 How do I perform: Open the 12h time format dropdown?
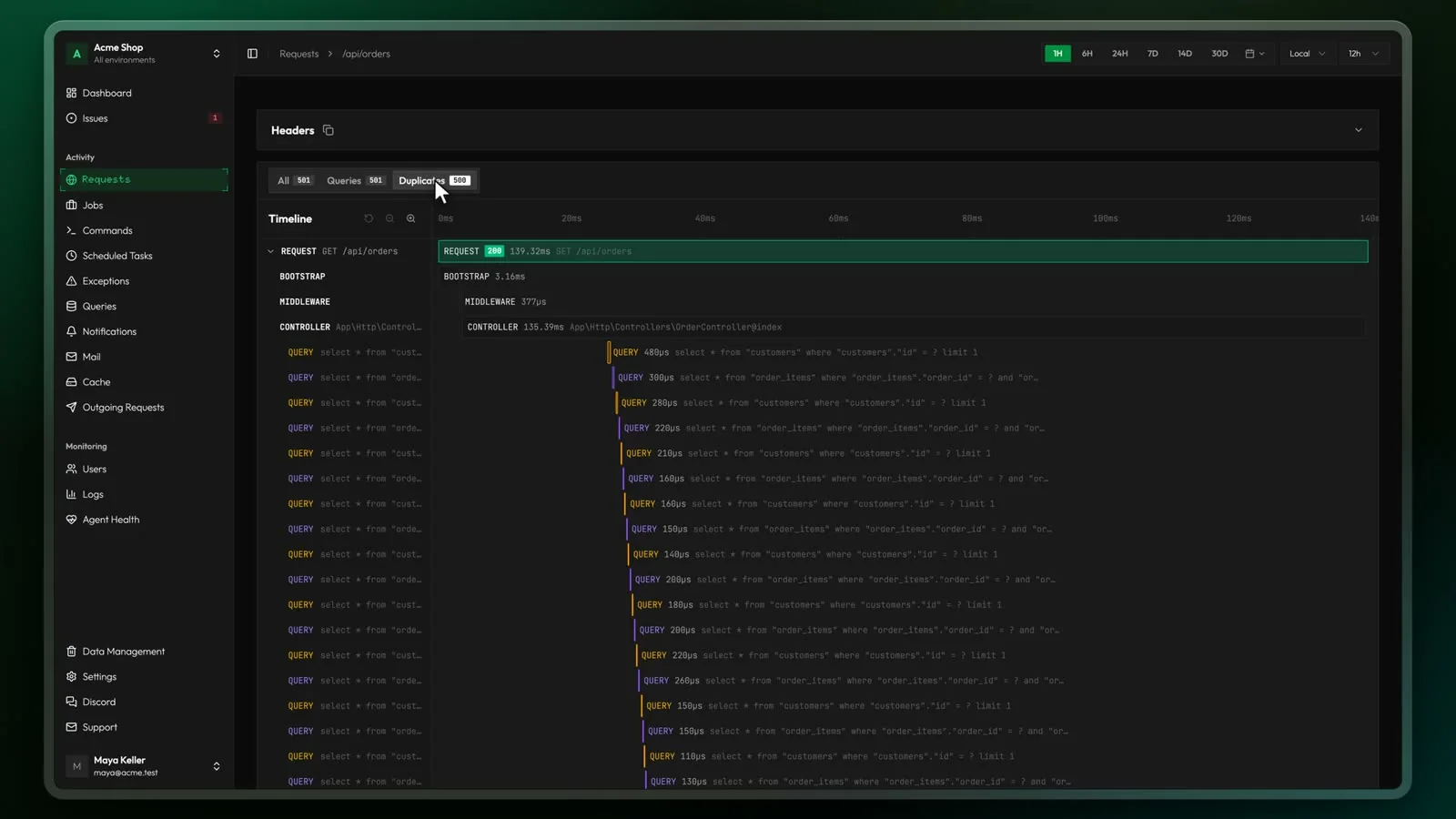tap(1363, 54)
